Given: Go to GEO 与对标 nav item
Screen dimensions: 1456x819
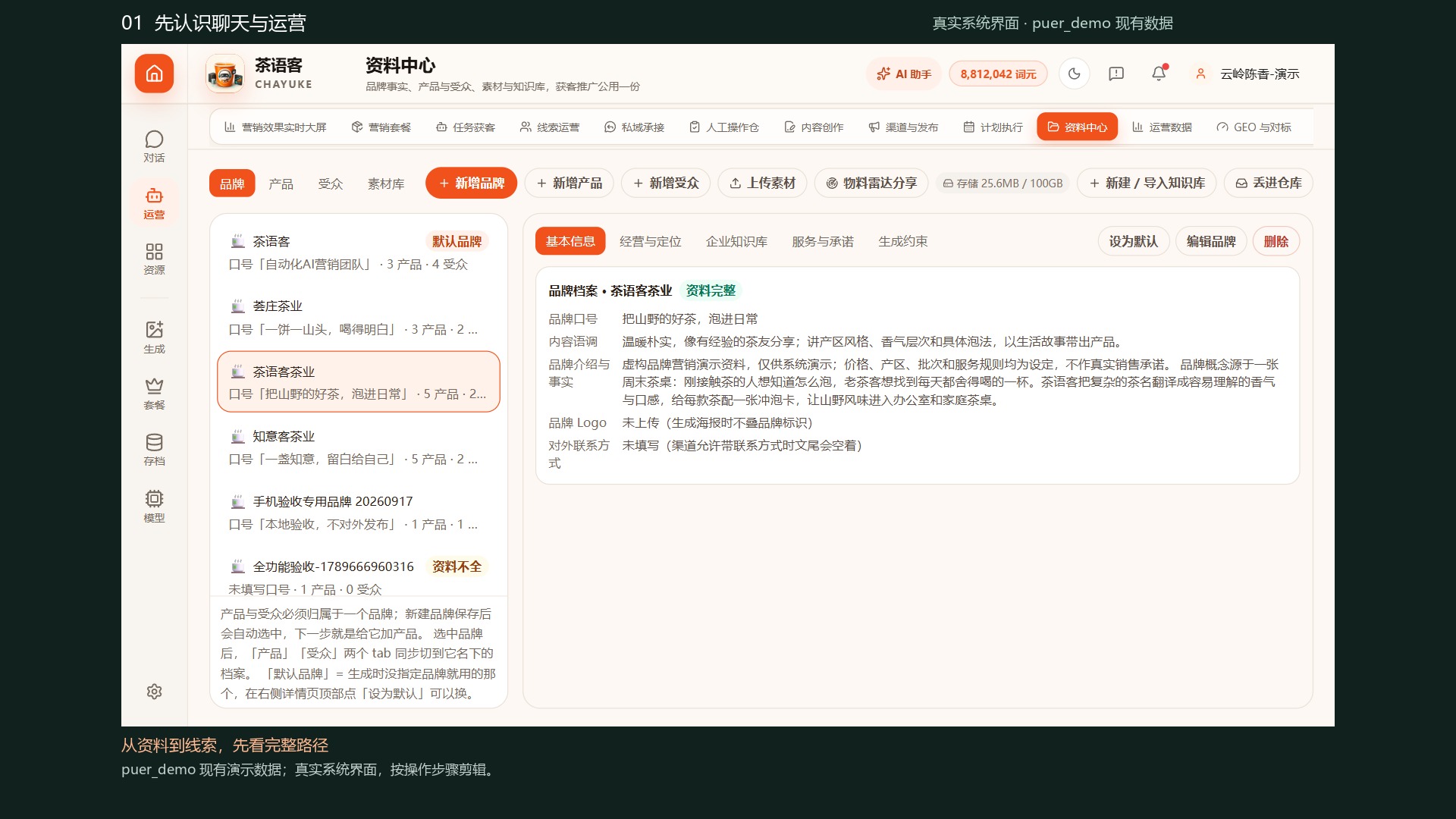Looking at the screenshot, I should pos(1254,127).
